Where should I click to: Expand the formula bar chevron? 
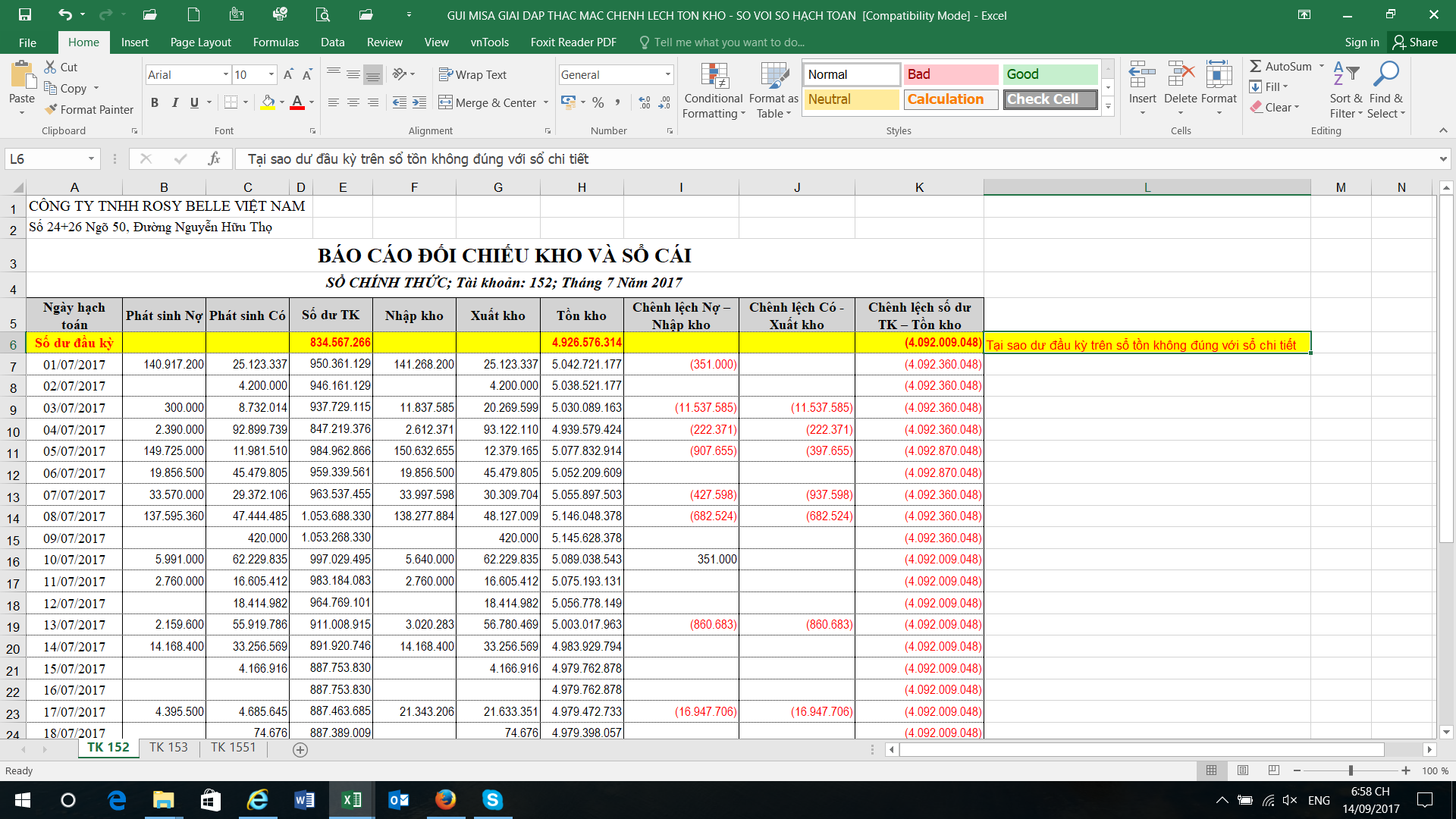click(1443, 158)
